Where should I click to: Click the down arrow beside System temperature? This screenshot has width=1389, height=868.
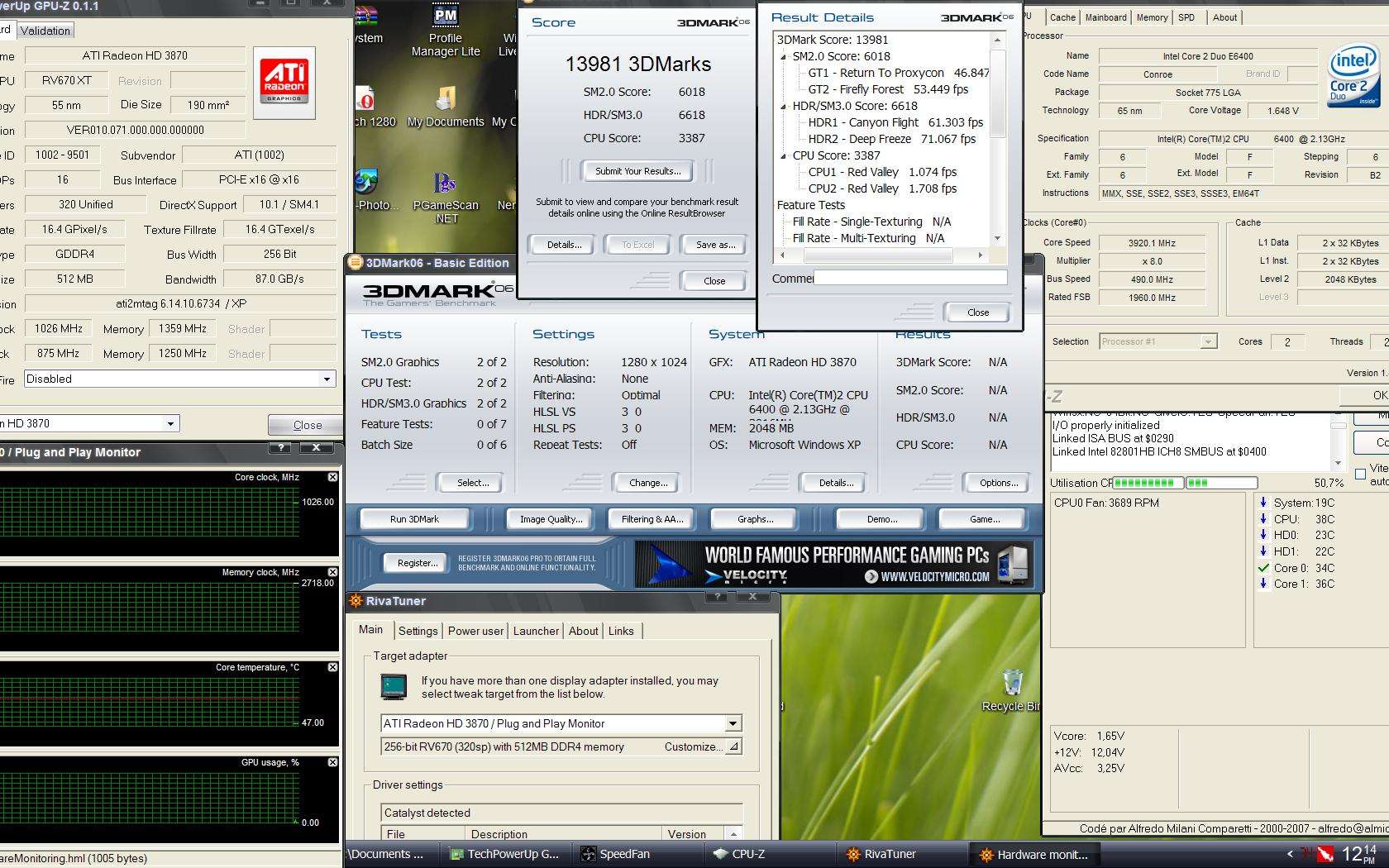point(1263,502)
